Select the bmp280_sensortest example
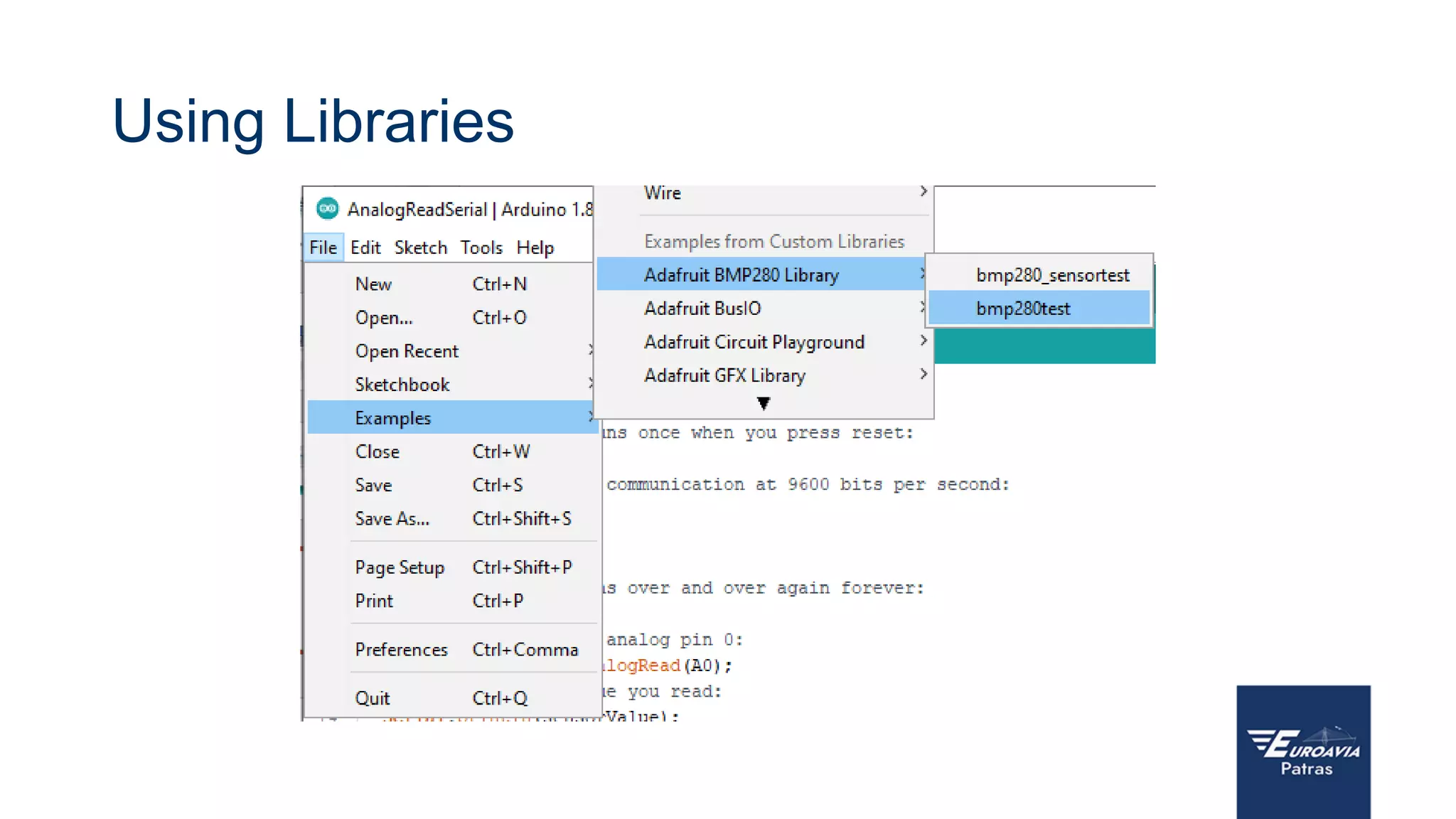Viewport: 1456px width, 819px height. 1052,275
